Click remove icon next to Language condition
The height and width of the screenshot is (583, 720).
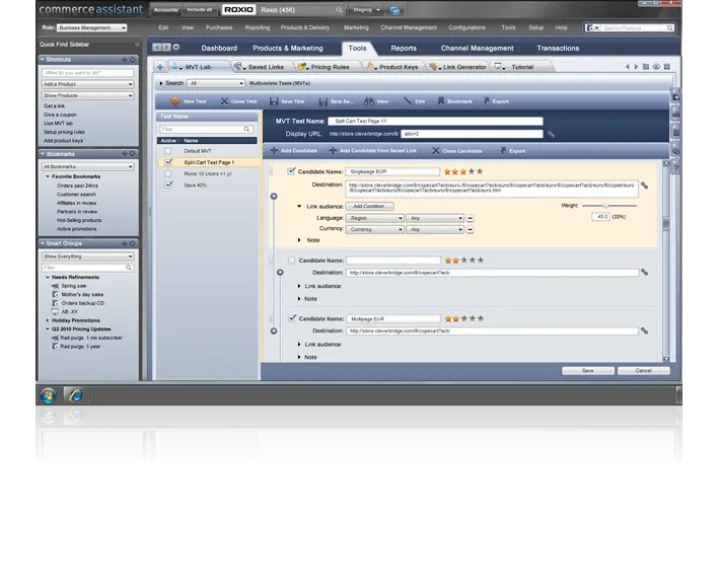coord(470,218)
